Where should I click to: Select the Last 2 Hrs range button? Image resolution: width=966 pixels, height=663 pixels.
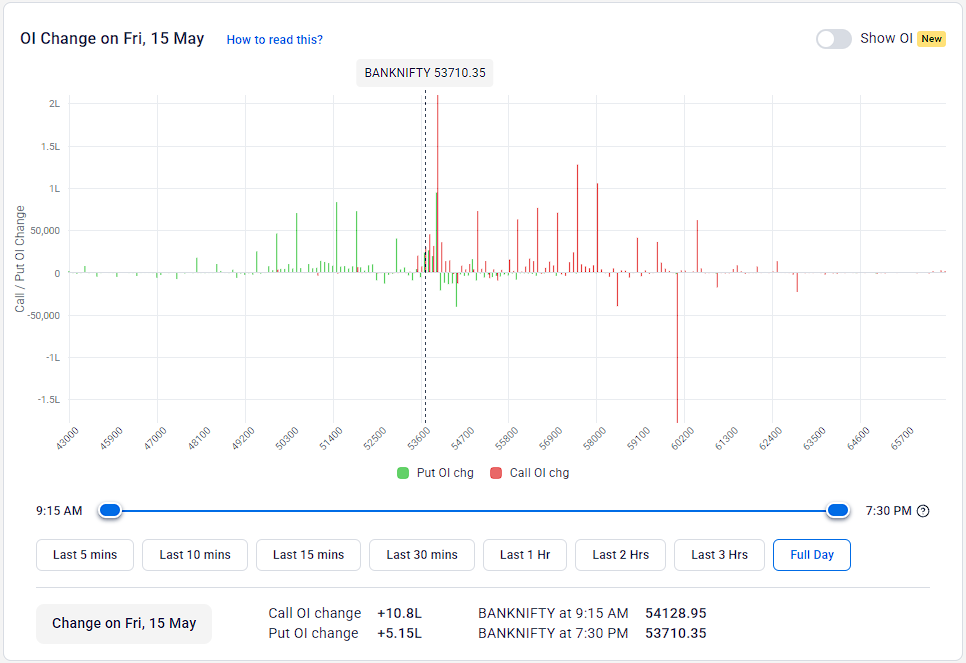620,555
